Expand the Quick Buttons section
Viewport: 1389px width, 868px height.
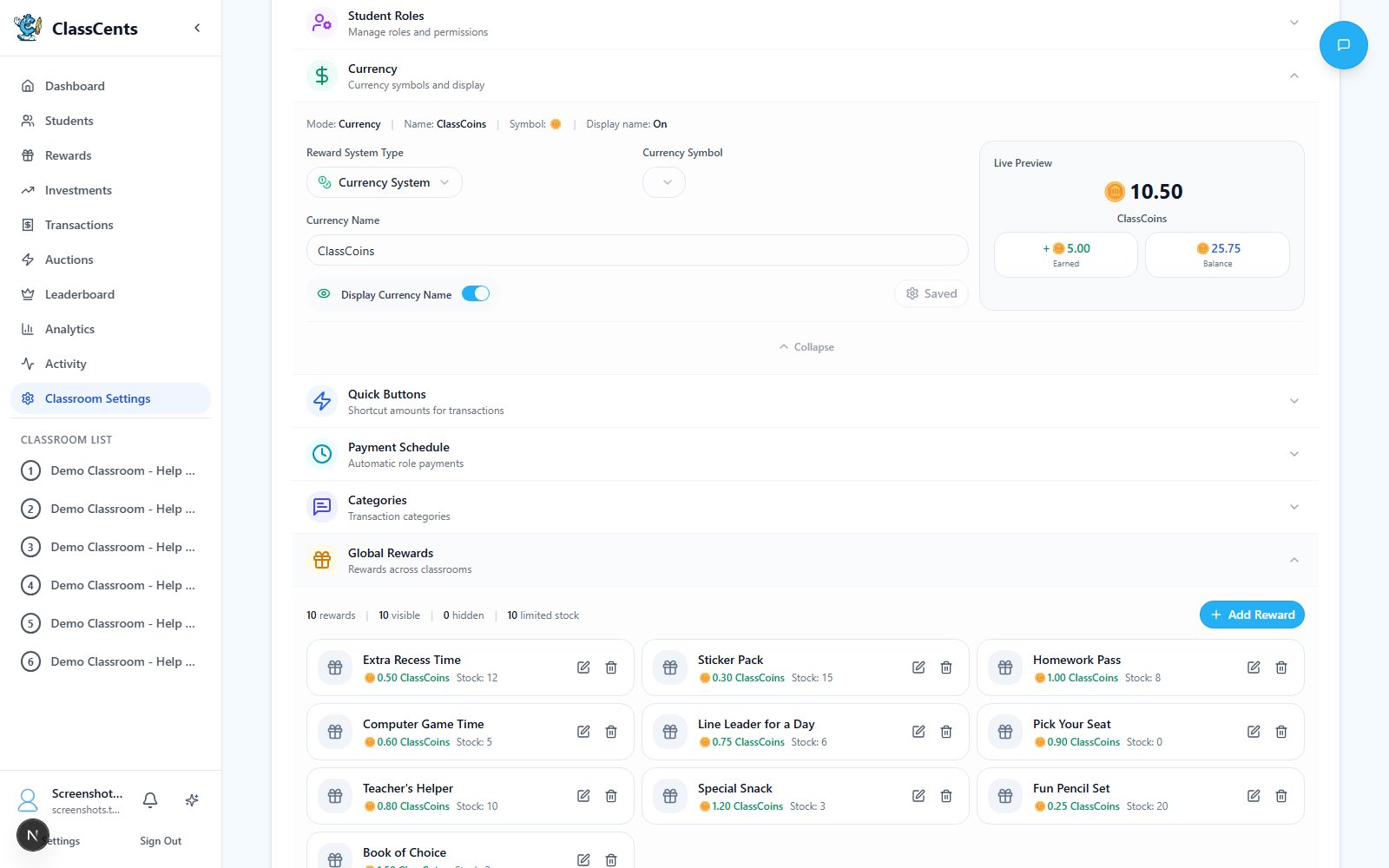point(805,401)
